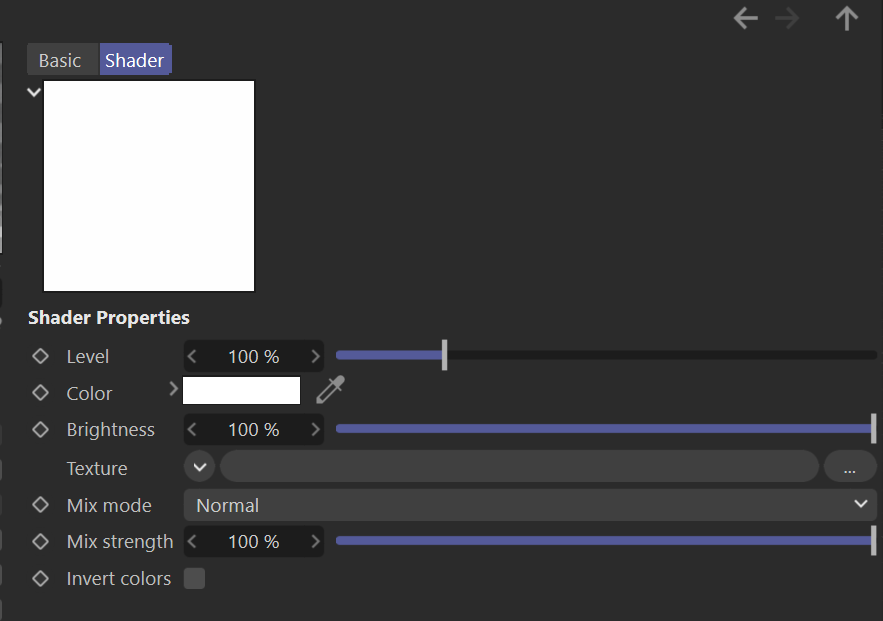Click the white Color swatch

242,390
